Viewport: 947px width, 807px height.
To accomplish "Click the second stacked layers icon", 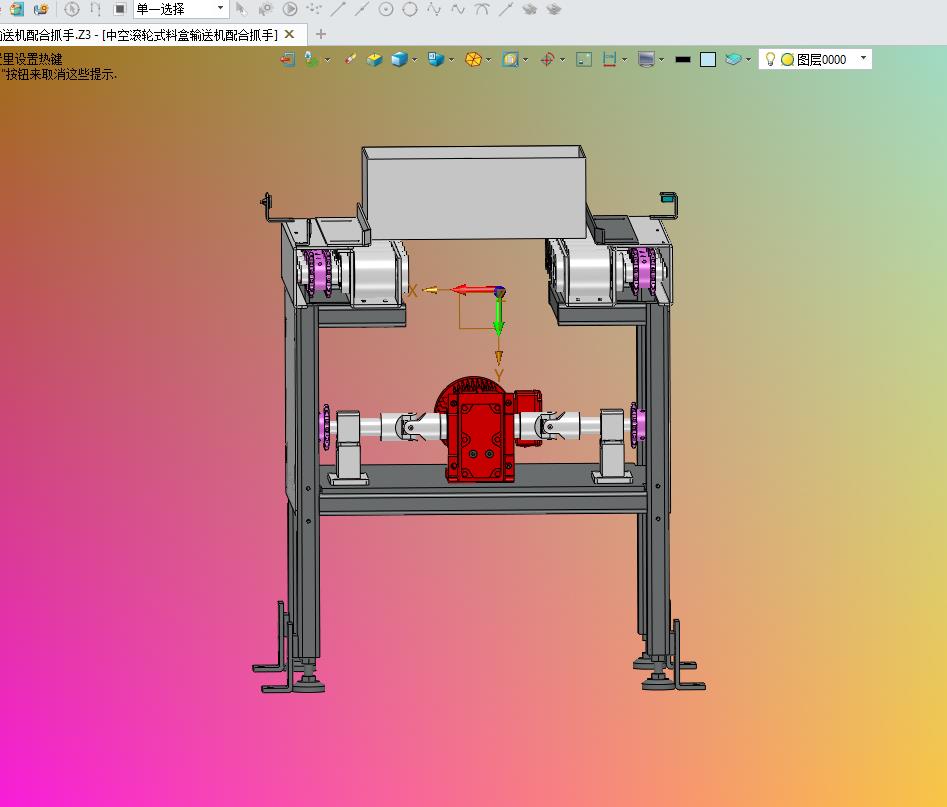I will [554, 9].
